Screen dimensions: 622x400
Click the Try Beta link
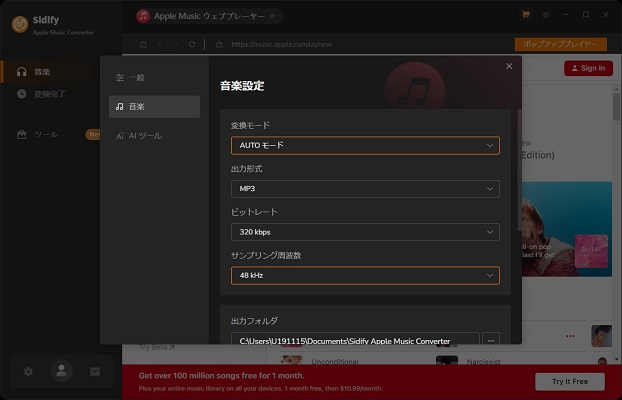click(x=157, y=347)
